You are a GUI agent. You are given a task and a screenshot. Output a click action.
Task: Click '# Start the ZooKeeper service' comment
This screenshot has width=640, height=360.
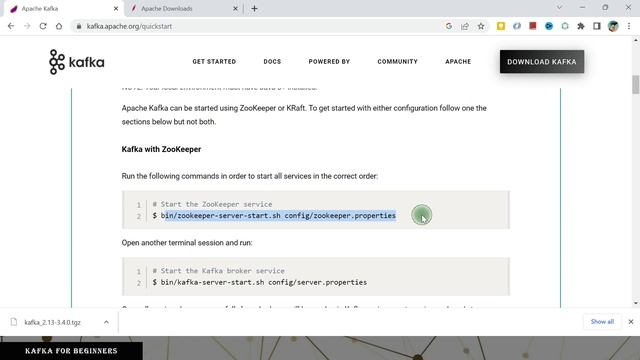(212, 204)
